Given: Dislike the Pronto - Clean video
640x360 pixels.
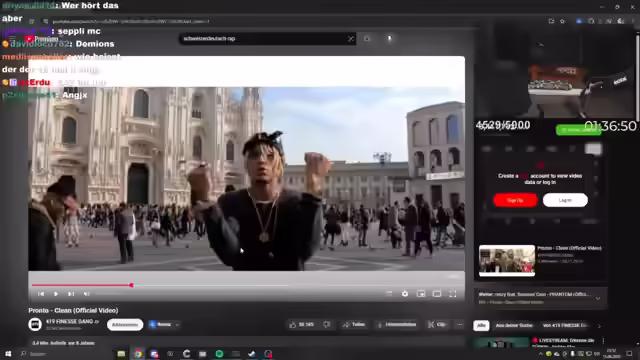Looking at the screenshot, I should [327, 325].
